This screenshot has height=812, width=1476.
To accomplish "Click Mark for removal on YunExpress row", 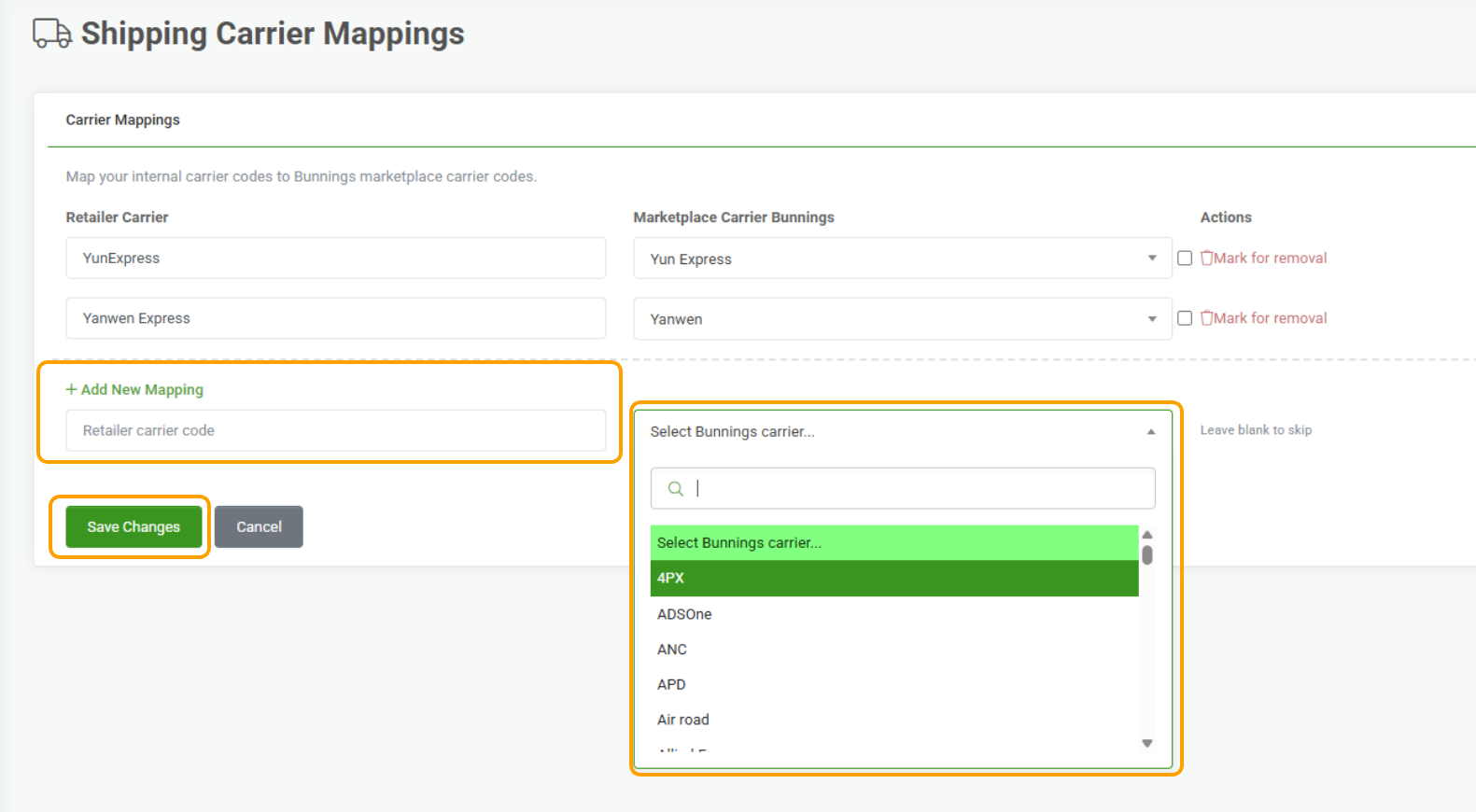I will pos(1270,259).
